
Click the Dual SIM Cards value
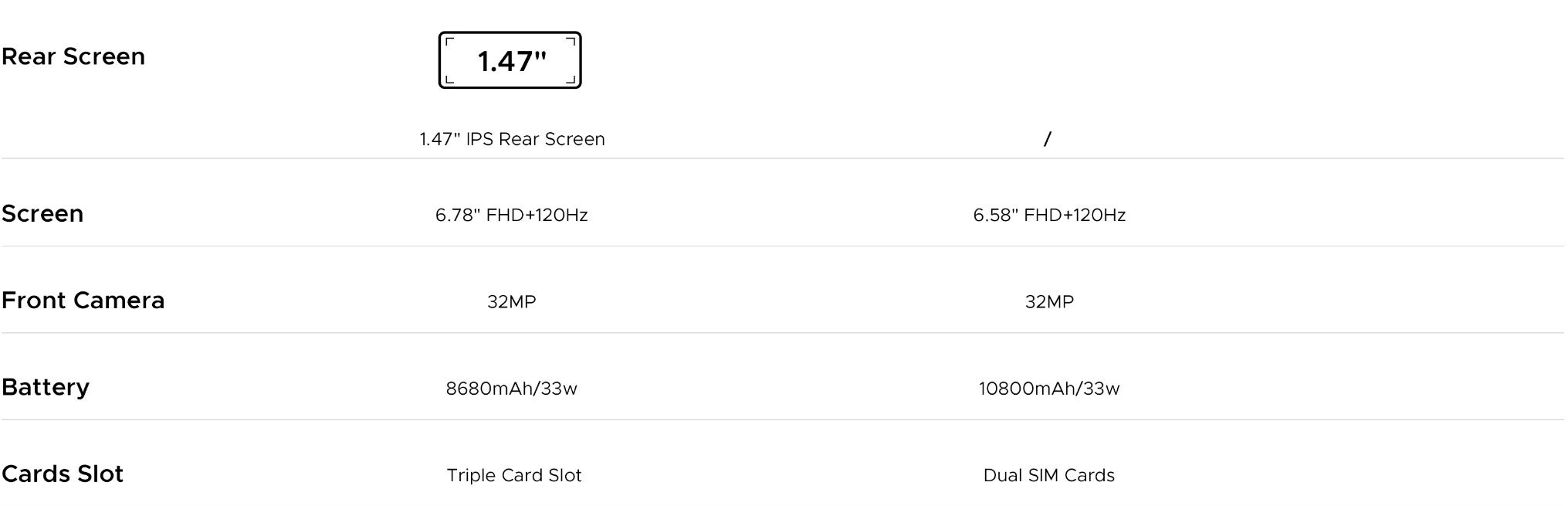click(1049, 475)
